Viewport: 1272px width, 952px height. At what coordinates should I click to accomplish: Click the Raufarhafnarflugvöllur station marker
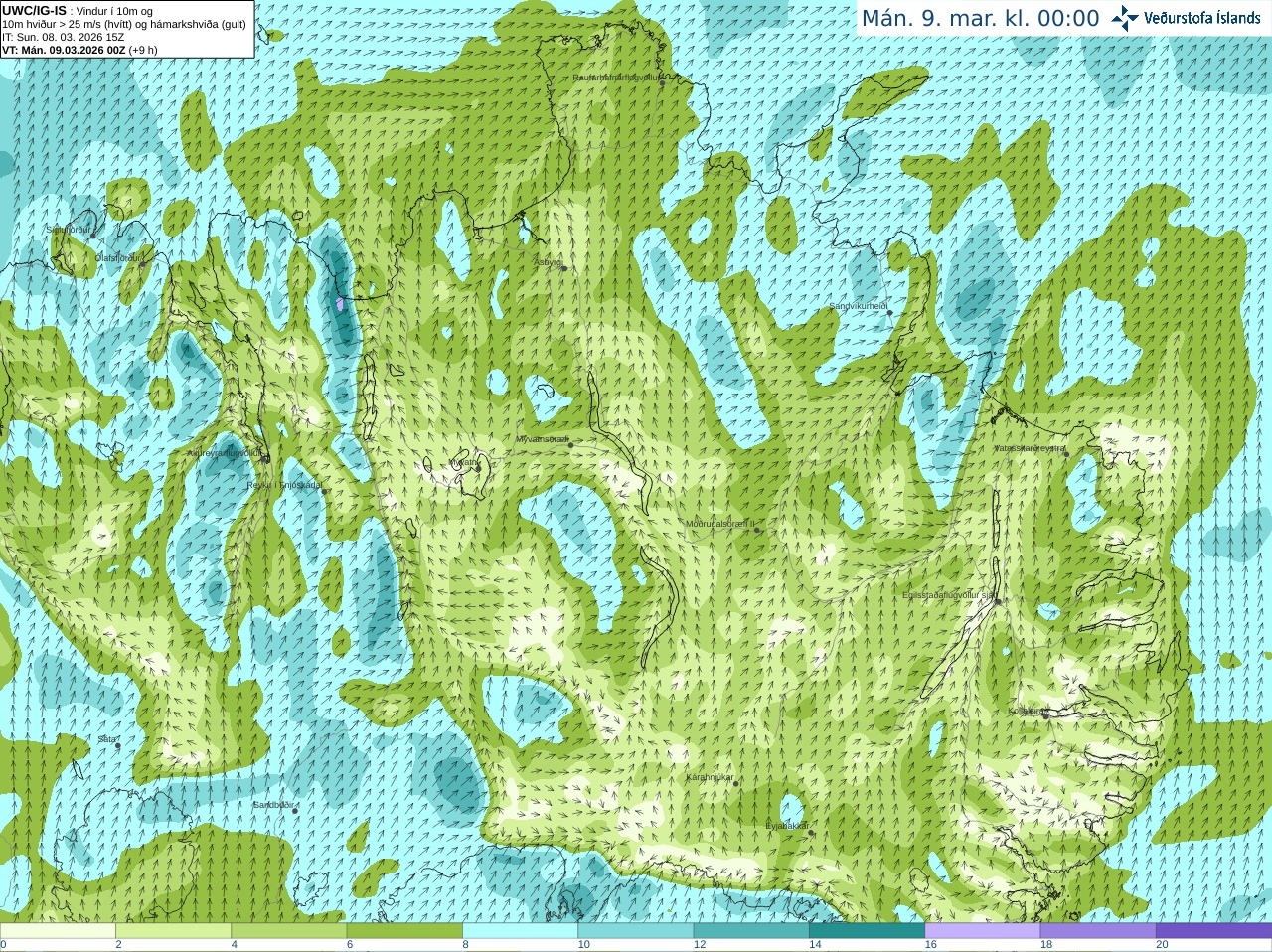point(662,83)
